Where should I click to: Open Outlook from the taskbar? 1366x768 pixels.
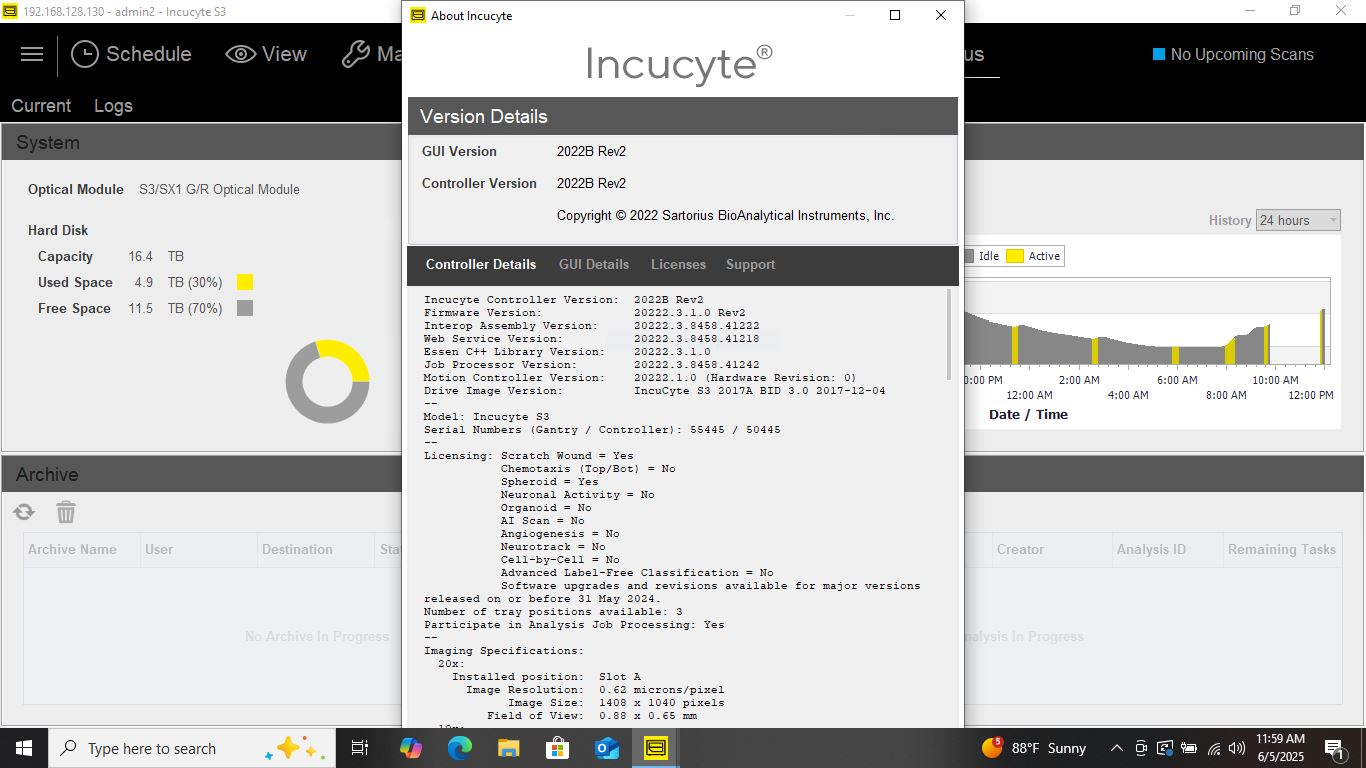606,748
